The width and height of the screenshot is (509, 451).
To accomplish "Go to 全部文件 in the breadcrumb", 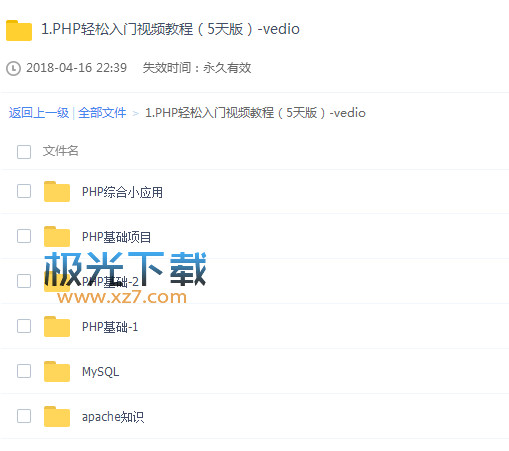I will (102, 113).
